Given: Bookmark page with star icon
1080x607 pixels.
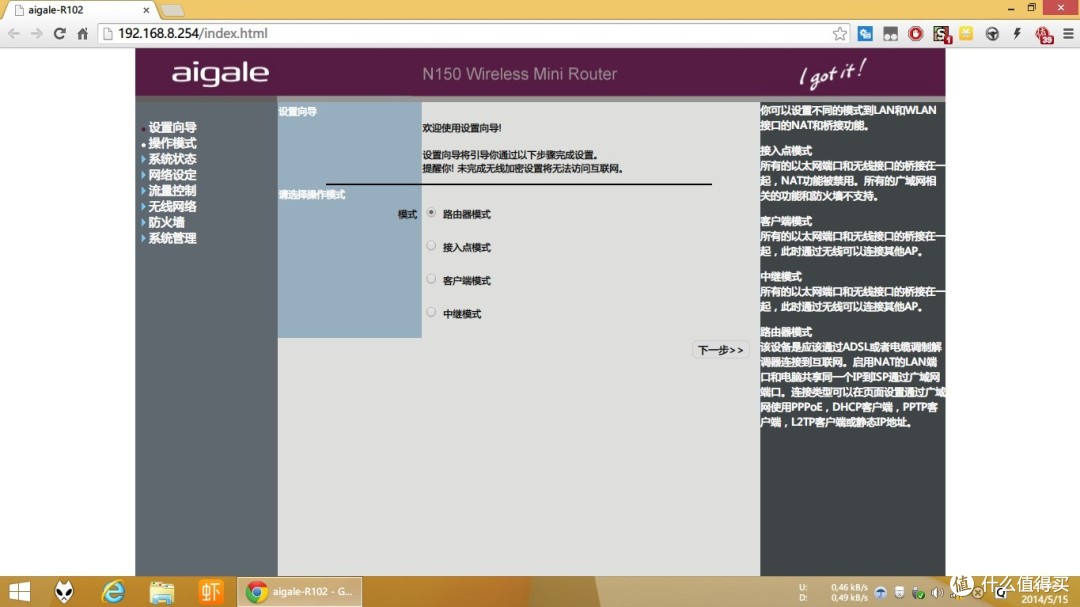Looking at the screenshot, I should coord(840,33).
